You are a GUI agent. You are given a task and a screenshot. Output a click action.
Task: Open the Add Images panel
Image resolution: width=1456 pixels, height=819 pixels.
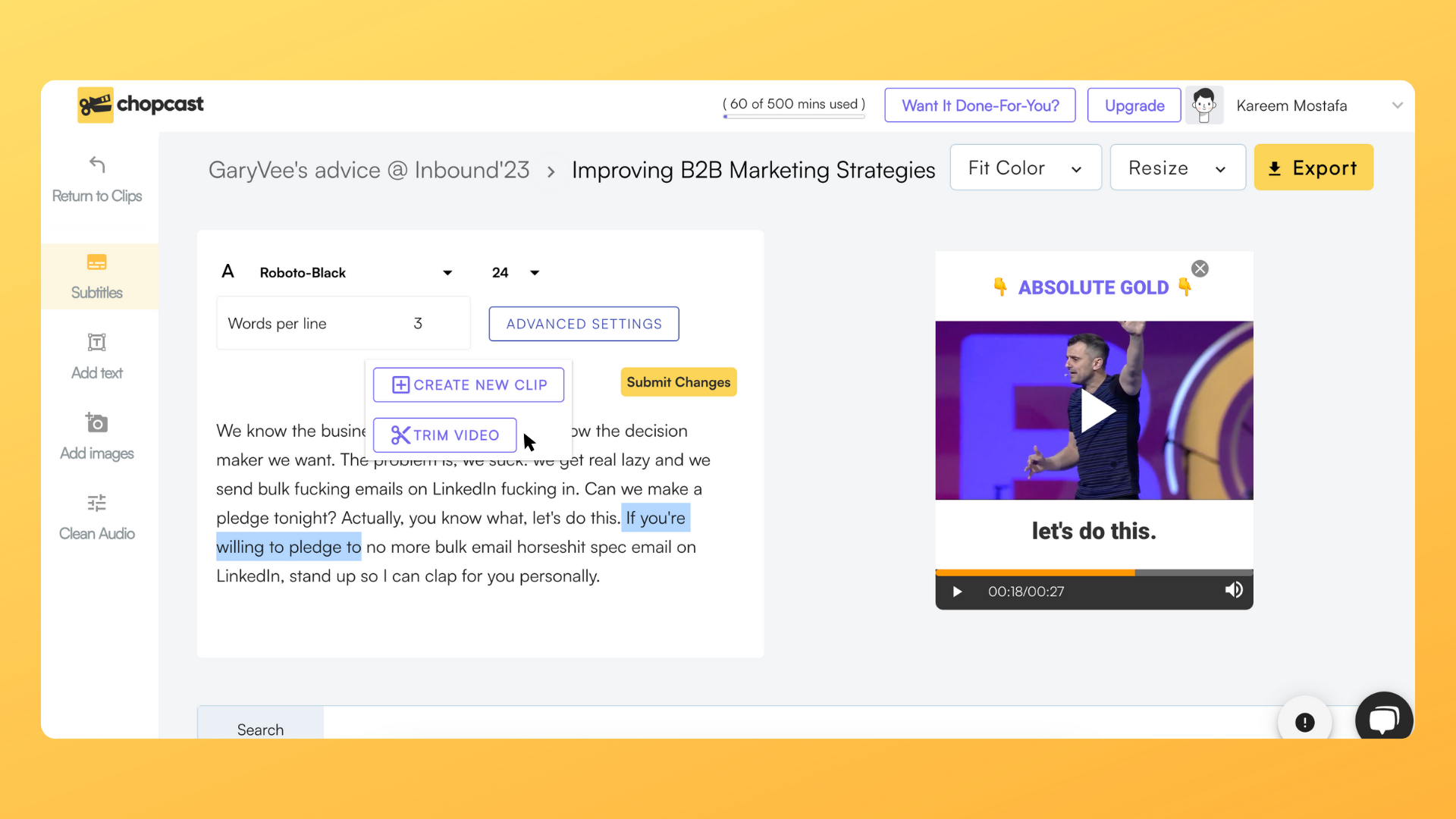click(x=97, y=436)
